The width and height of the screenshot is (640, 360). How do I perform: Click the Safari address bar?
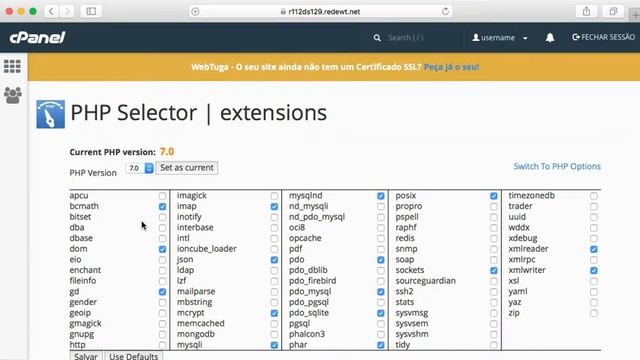(320, 11)
